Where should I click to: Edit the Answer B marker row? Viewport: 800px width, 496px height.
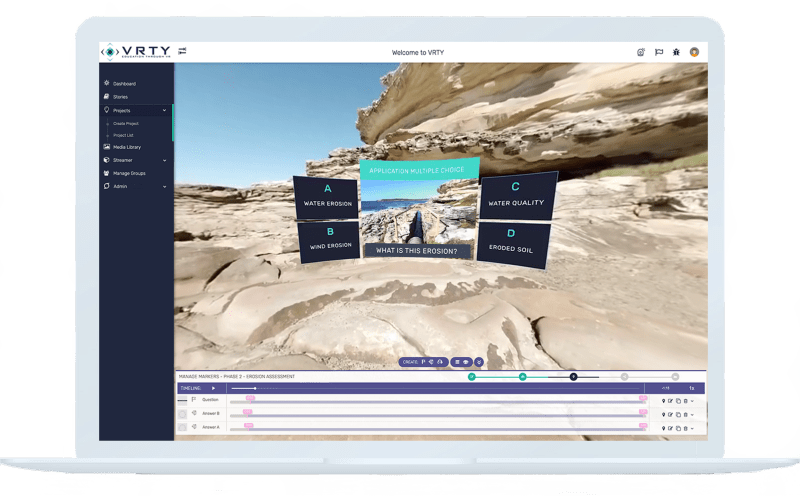click(x=670, y=414)
